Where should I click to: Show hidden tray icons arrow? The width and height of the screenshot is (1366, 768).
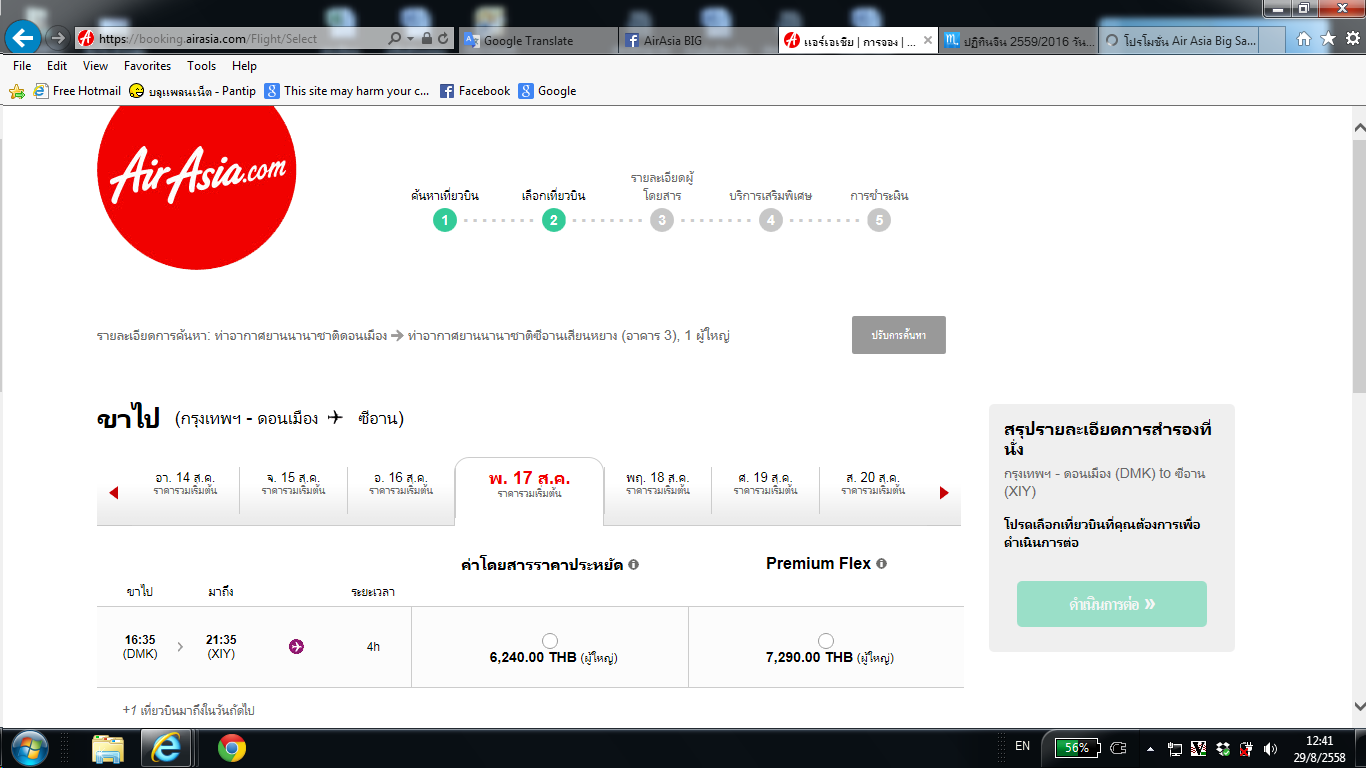1151,748
